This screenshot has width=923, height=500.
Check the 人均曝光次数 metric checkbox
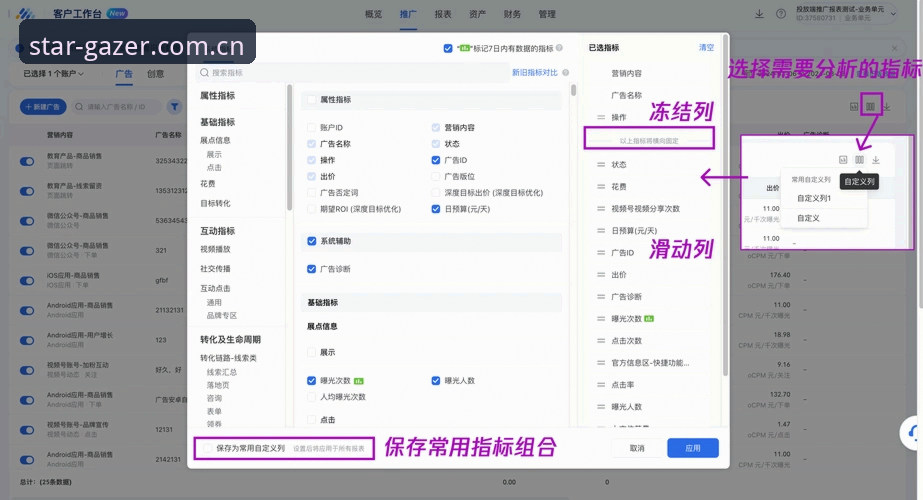[312, 397]
